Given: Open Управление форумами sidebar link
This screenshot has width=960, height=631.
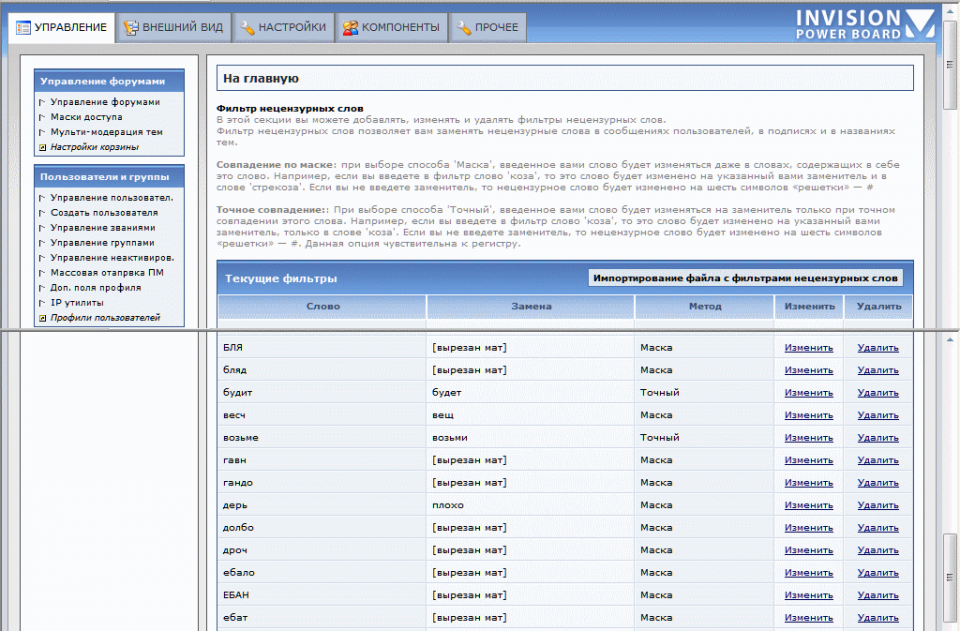Looking at the screenshot, I should point(105,102).
